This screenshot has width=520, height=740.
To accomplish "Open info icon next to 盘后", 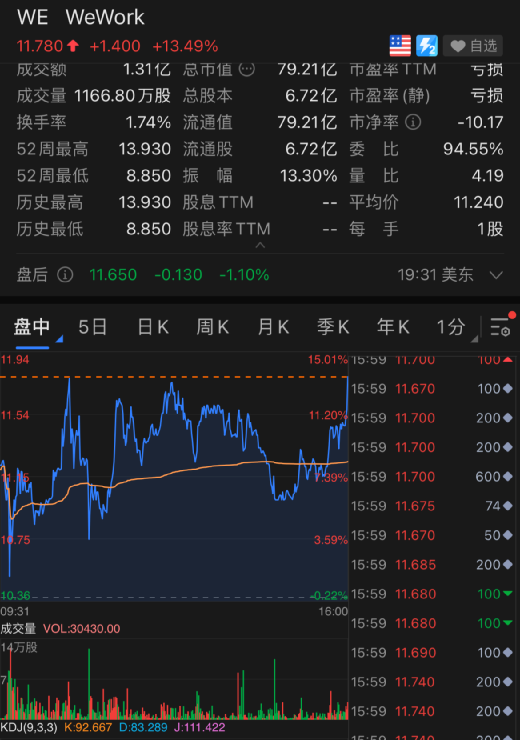I will pyautogui.click(x=65, y=274).
